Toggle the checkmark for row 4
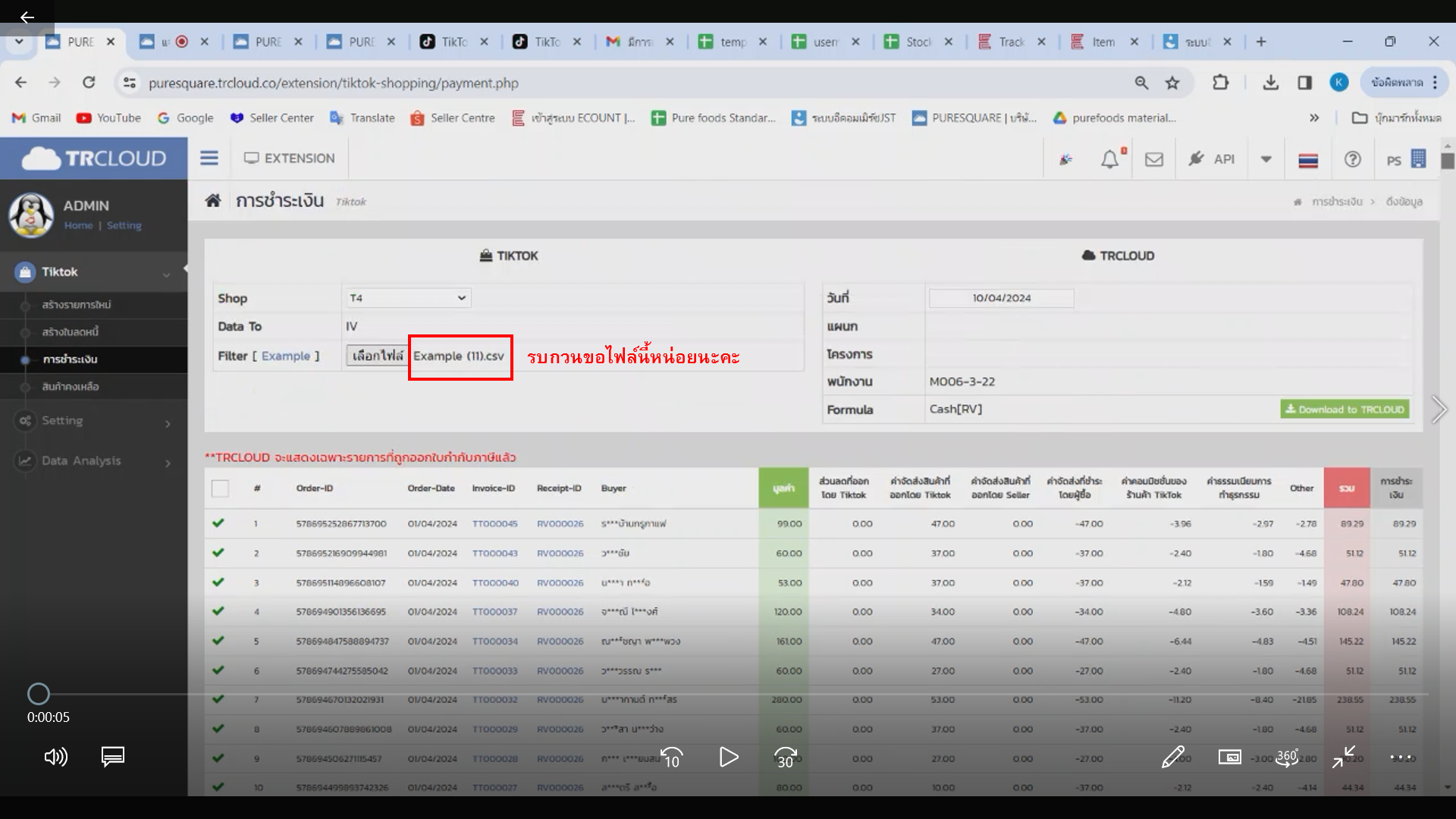 pyautogui.click(x=218, y=611)
